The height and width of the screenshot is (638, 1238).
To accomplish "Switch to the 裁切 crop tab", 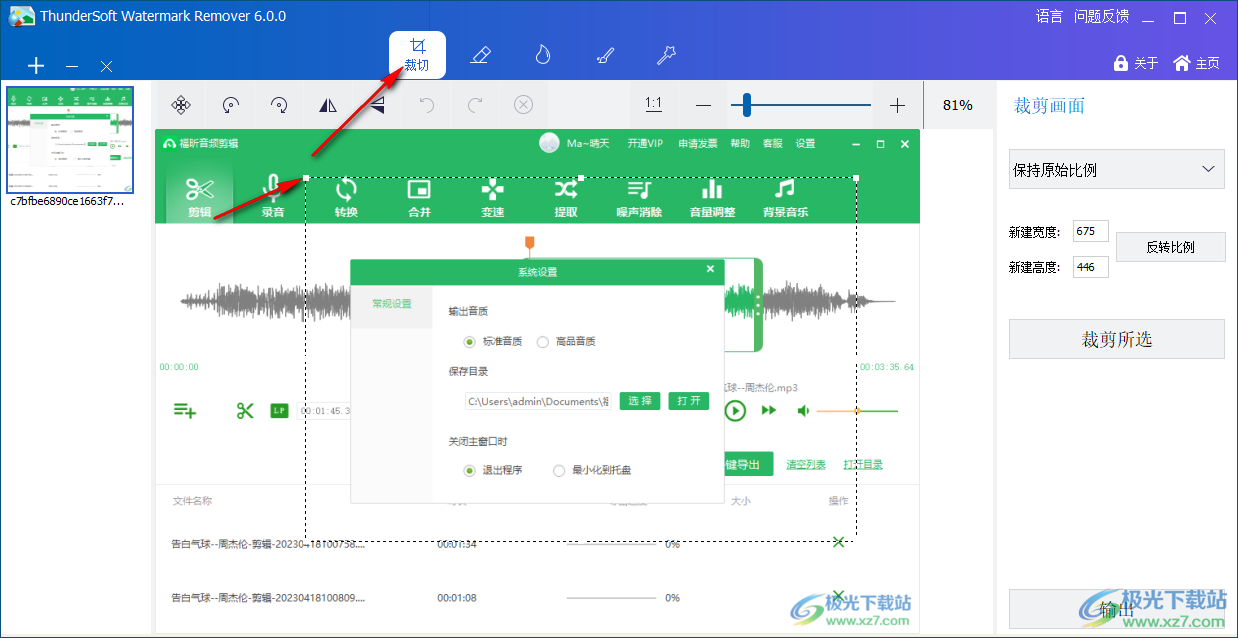I will coord(417,55).
